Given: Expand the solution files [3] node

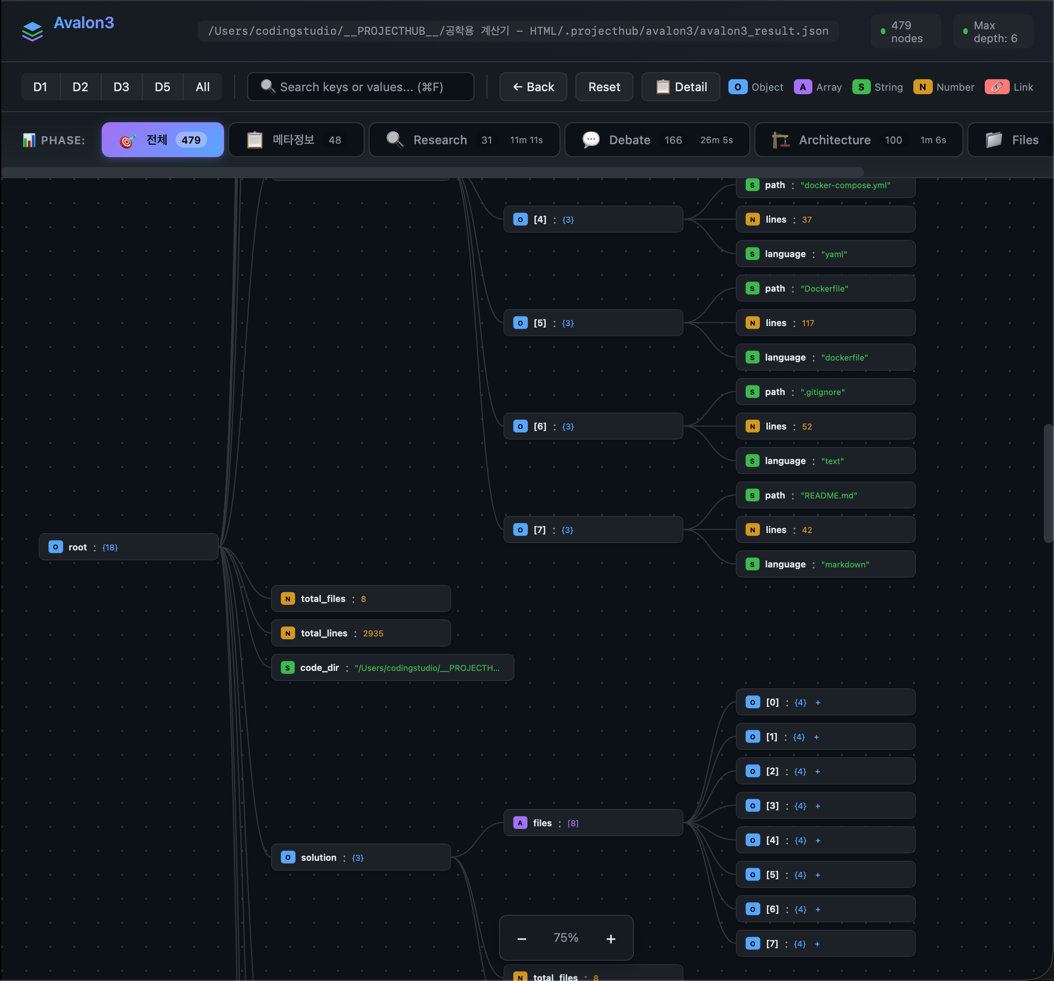Looking at the screenshot, I should click(818, 806).
